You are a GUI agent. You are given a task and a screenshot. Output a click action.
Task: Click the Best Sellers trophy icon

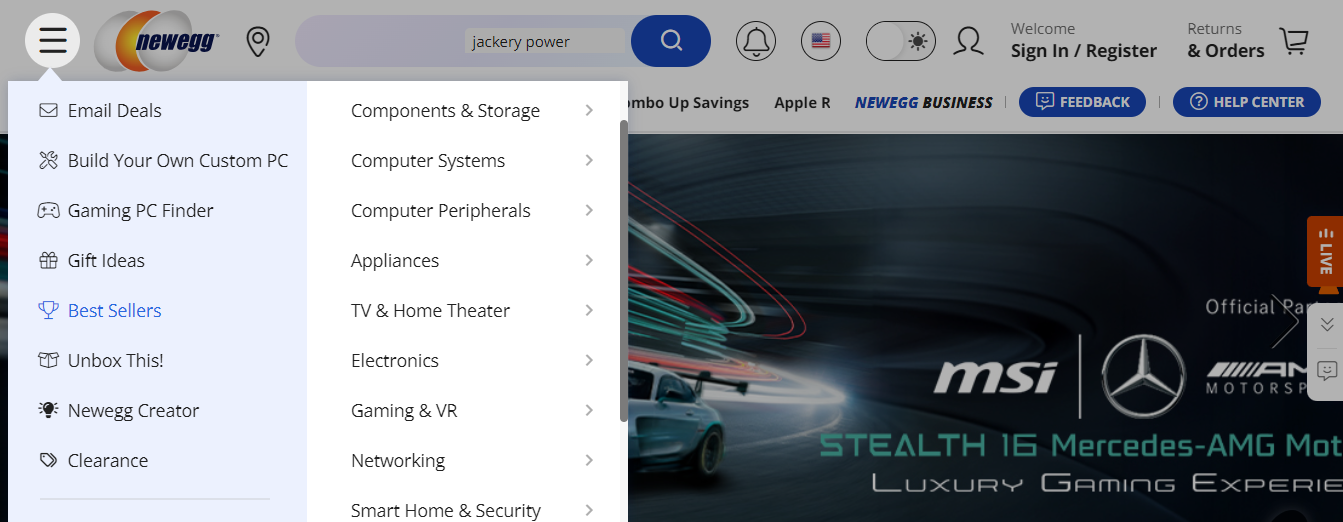pos(48,310)
